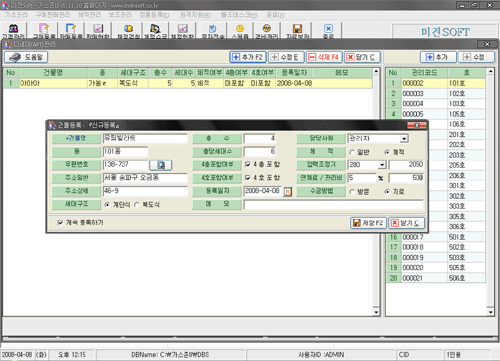Select the 방문 collection method radio
The width and height of the screenshot is (500, 361).
pyautogui.click(x=352, y=192)
